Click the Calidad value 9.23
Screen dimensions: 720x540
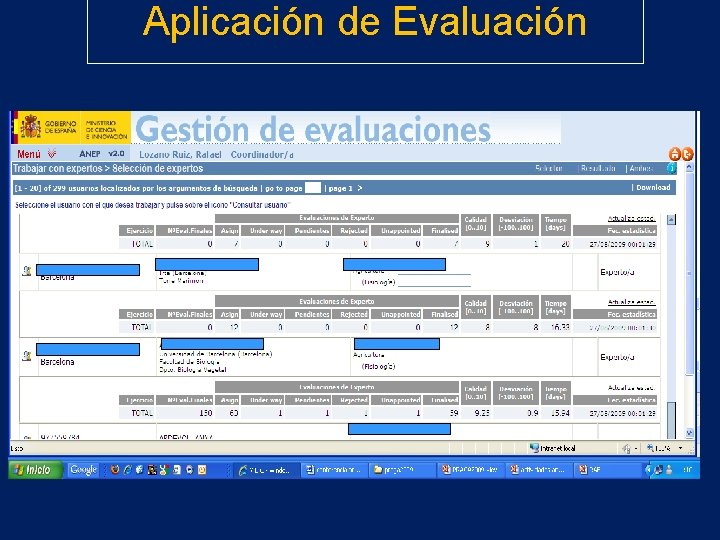481,413
